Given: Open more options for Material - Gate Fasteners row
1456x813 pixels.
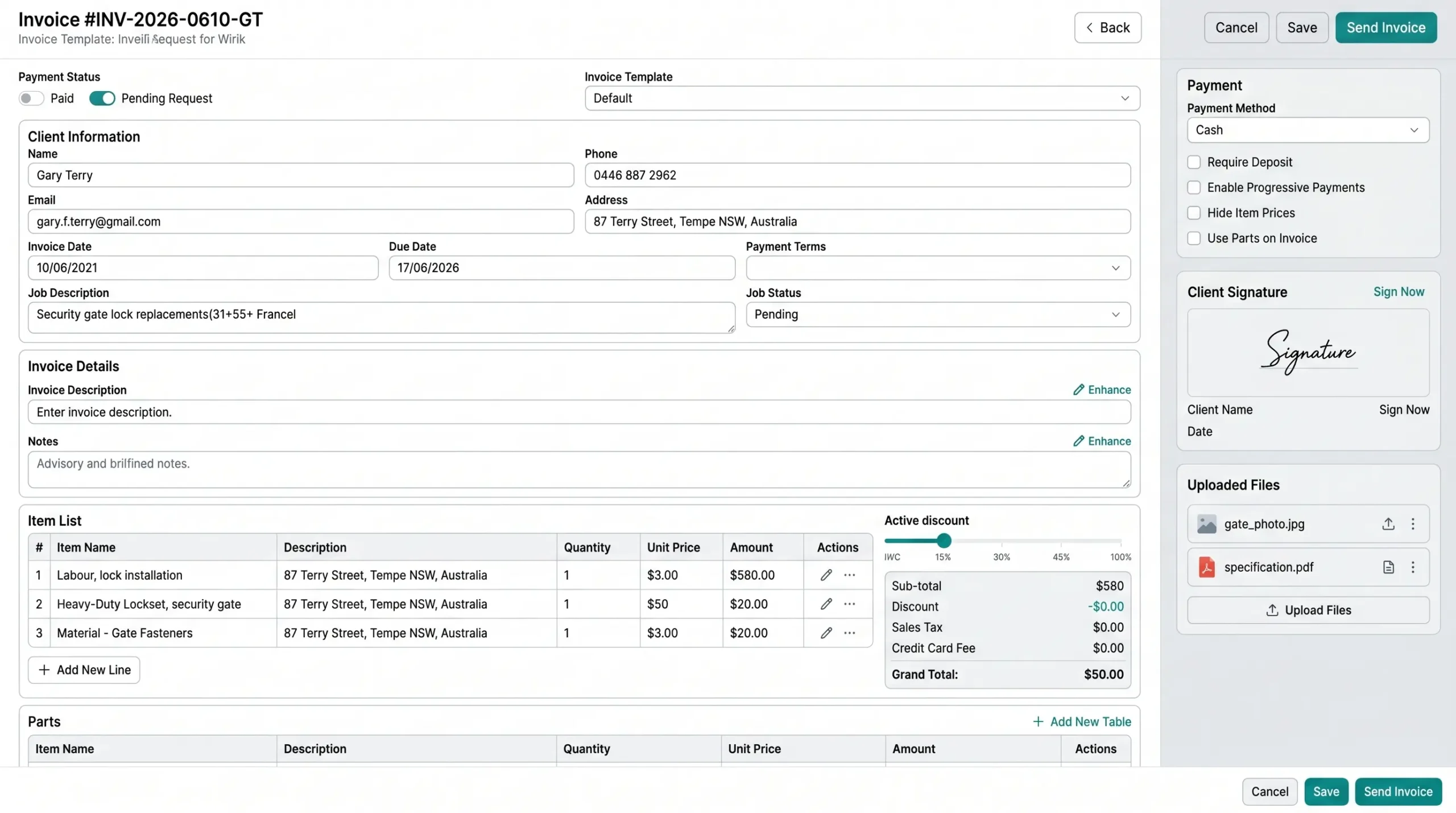Looking at the screenshot, I should 849,633.
